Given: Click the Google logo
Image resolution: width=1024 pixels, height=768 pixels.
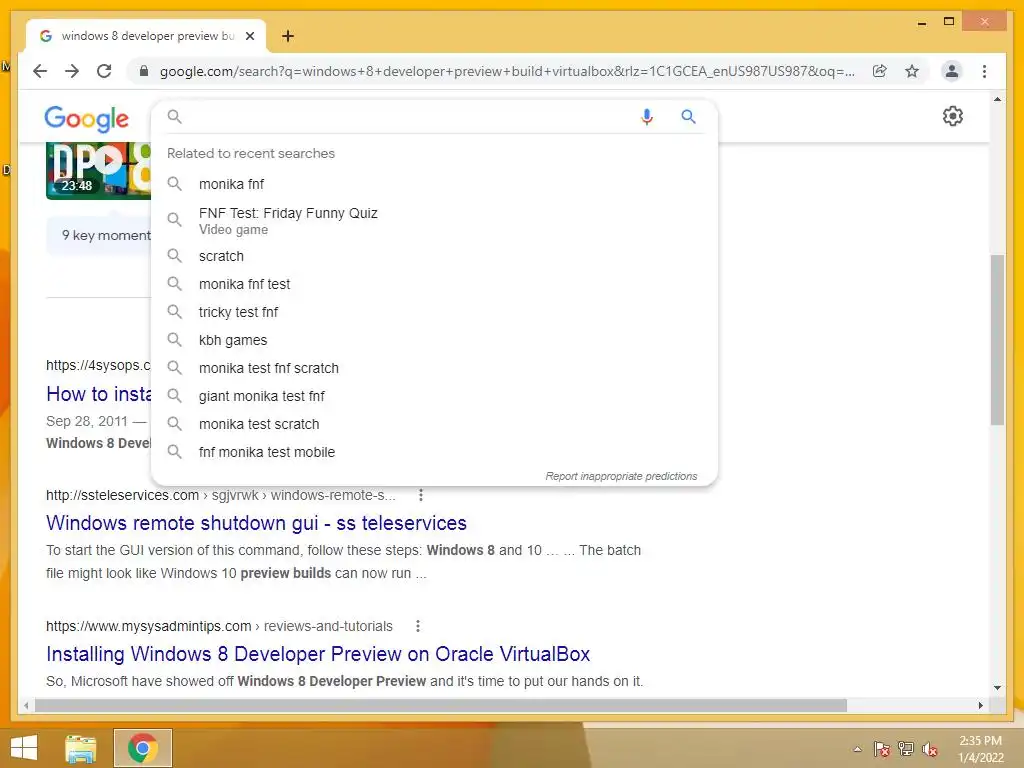Looking at the screenshot, I should point(86,119).
